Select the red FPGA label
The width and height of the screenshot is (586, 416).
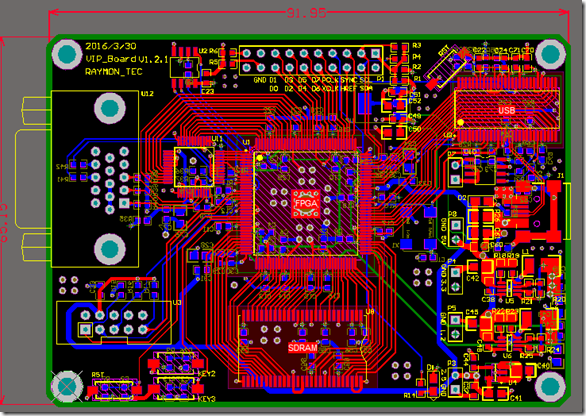click(x=306, y=204)
